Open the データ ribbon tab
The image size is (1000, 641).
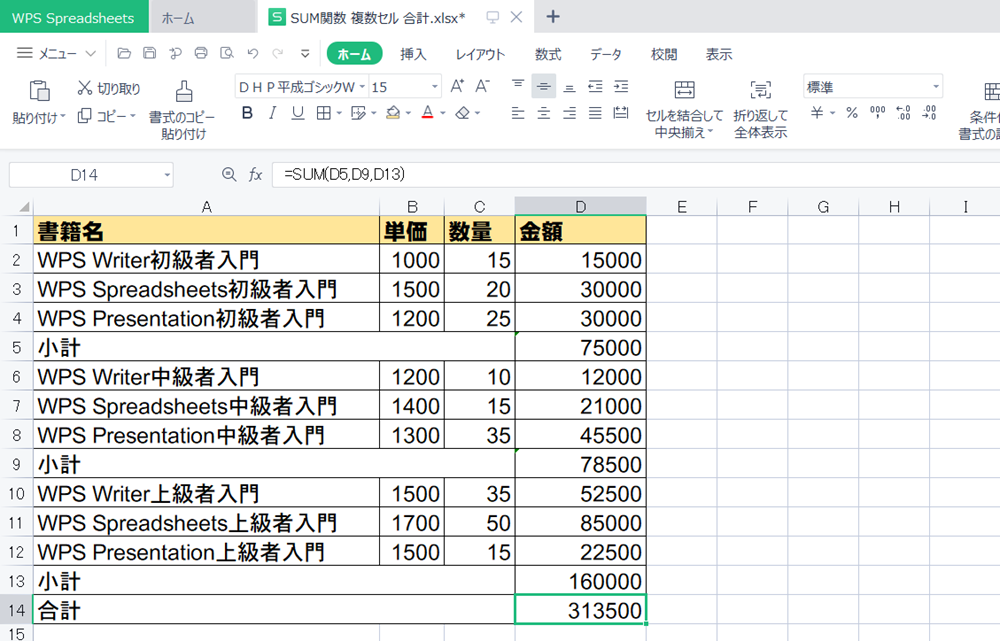click(x=605, y=54)
